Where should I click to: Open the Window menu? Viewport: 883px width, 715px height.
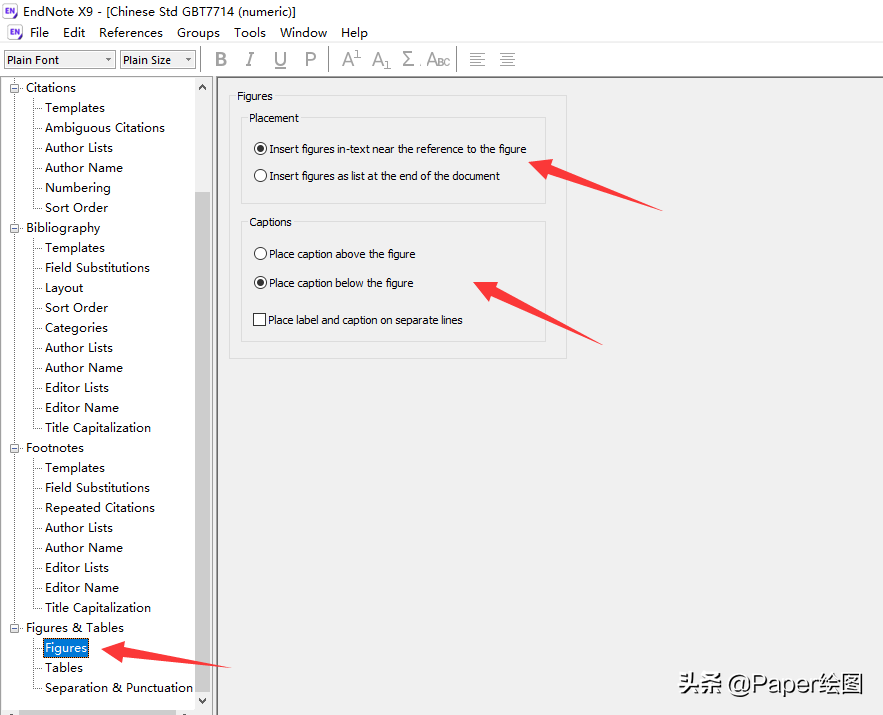(303, 33)
